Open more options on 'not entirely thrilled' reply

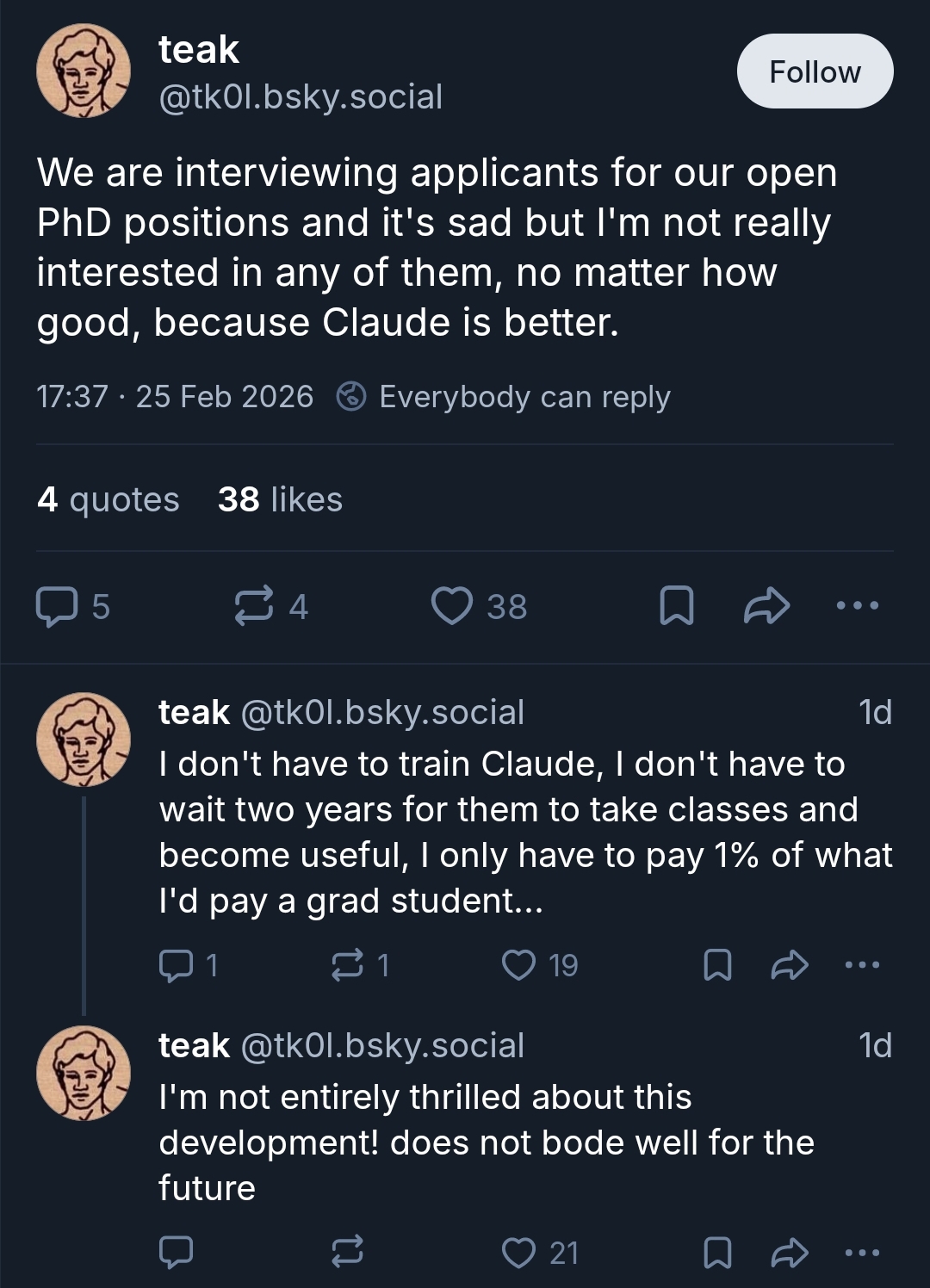click(862, 1253)
